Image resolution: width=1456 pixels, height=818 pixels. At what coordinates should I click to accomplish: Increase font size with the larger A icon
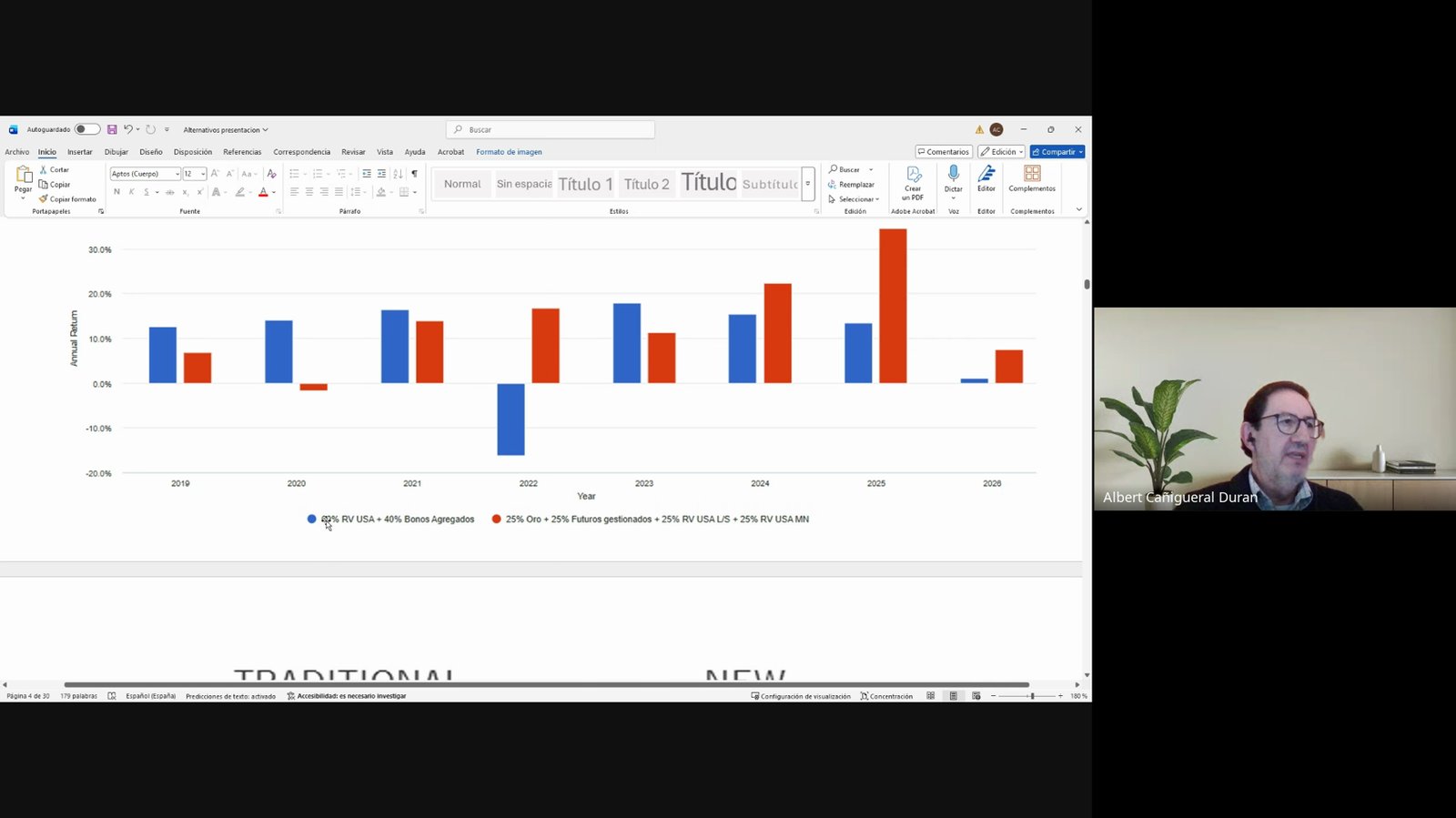(215, 174)
